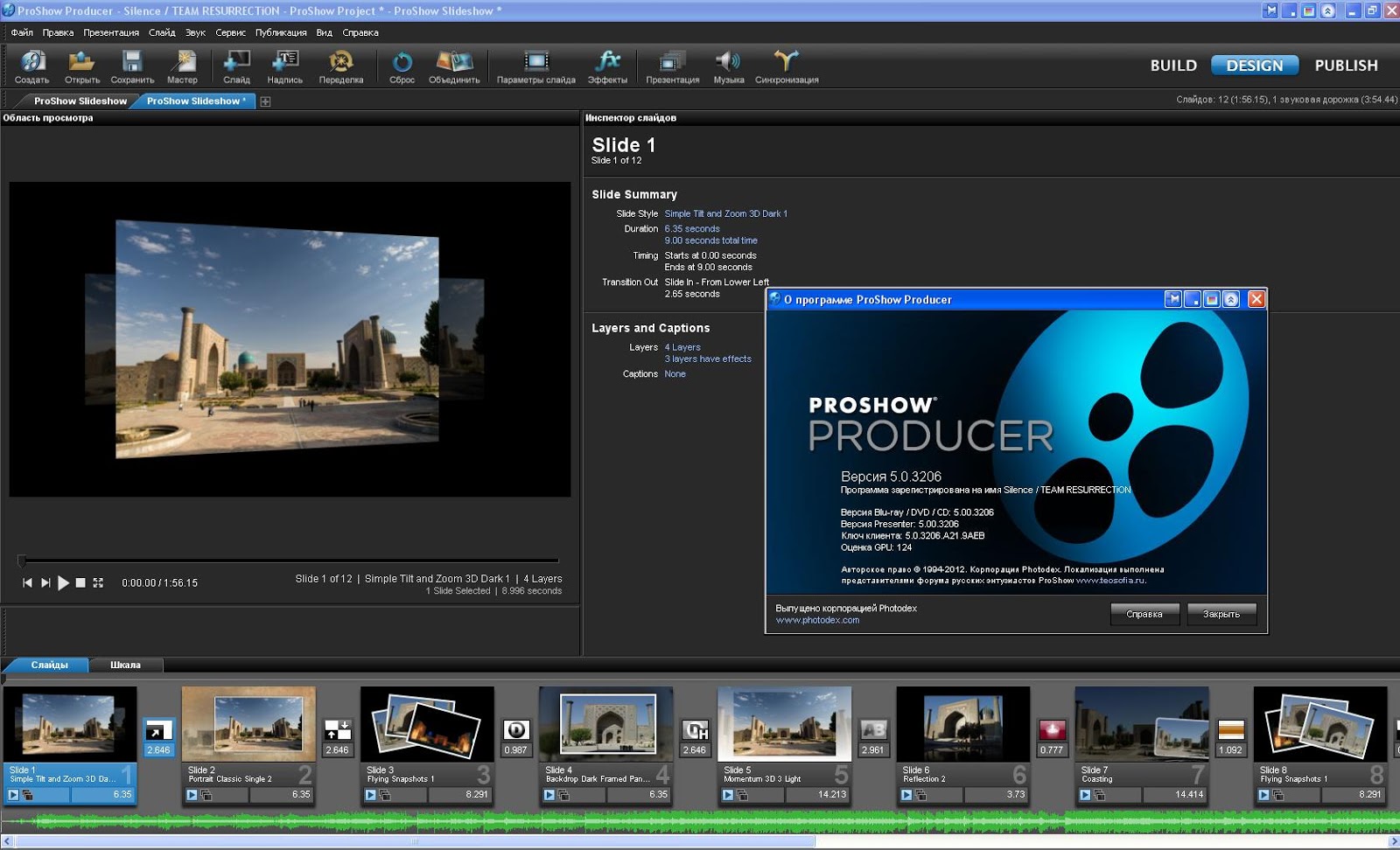The height and width of the screenshot is (850, 1400).
Task: Launch the Мастер wizard
Action: point(183,65)
